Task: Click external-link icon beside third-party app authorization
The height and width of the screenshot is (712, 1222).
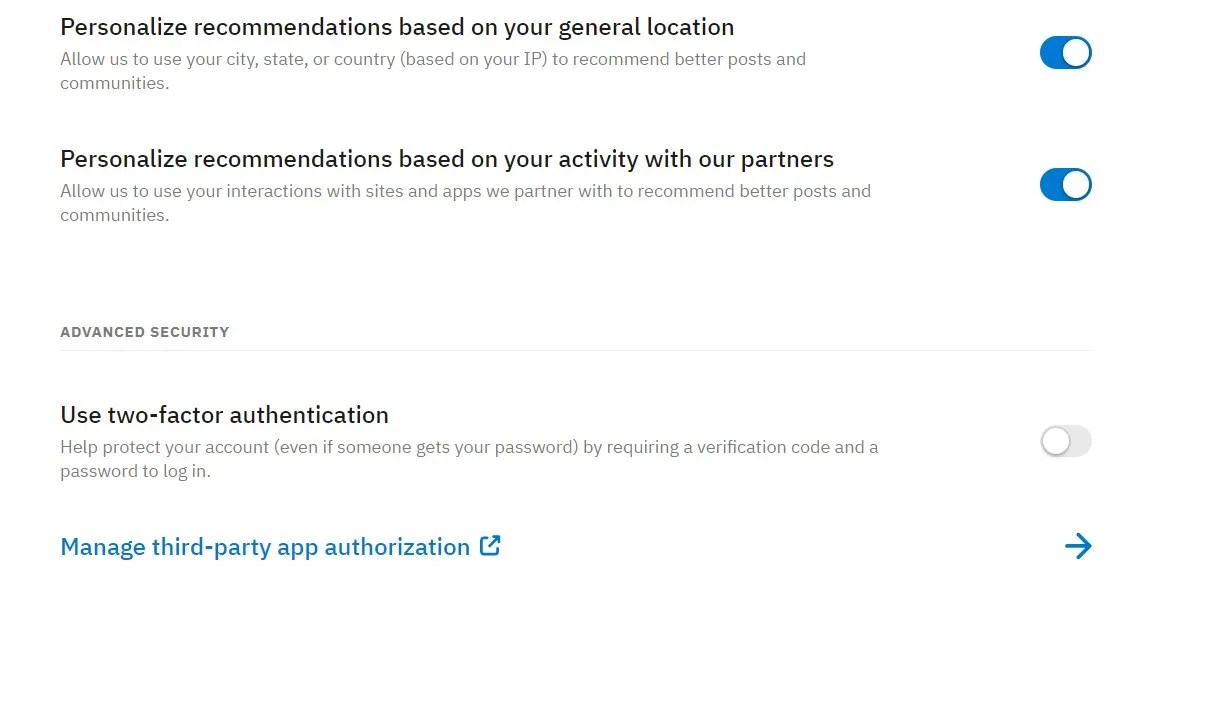Action: tap(490, 546)
